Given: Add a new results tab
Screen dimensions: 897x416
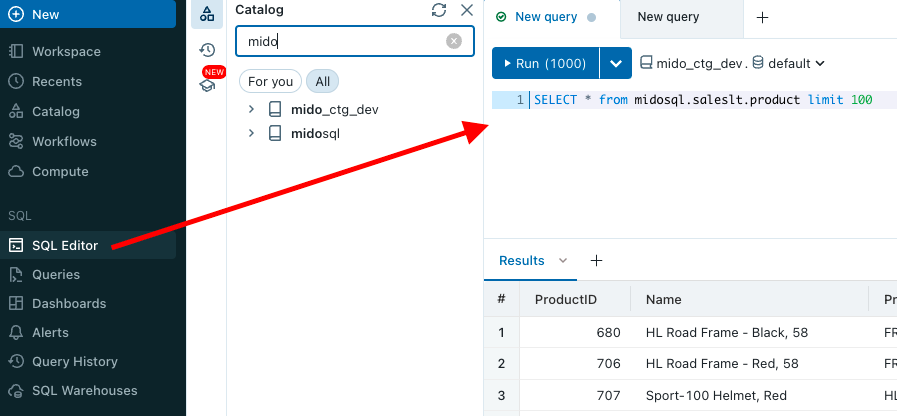Looking at the screenshot, I should click(597, 261).
